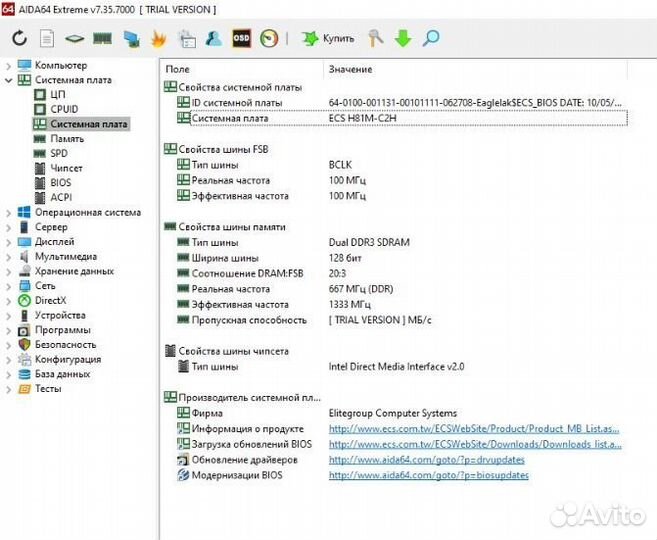This screenshot has height=540, width=657.
Task: Expand the Хранение данных node
Action: (8, 271)
